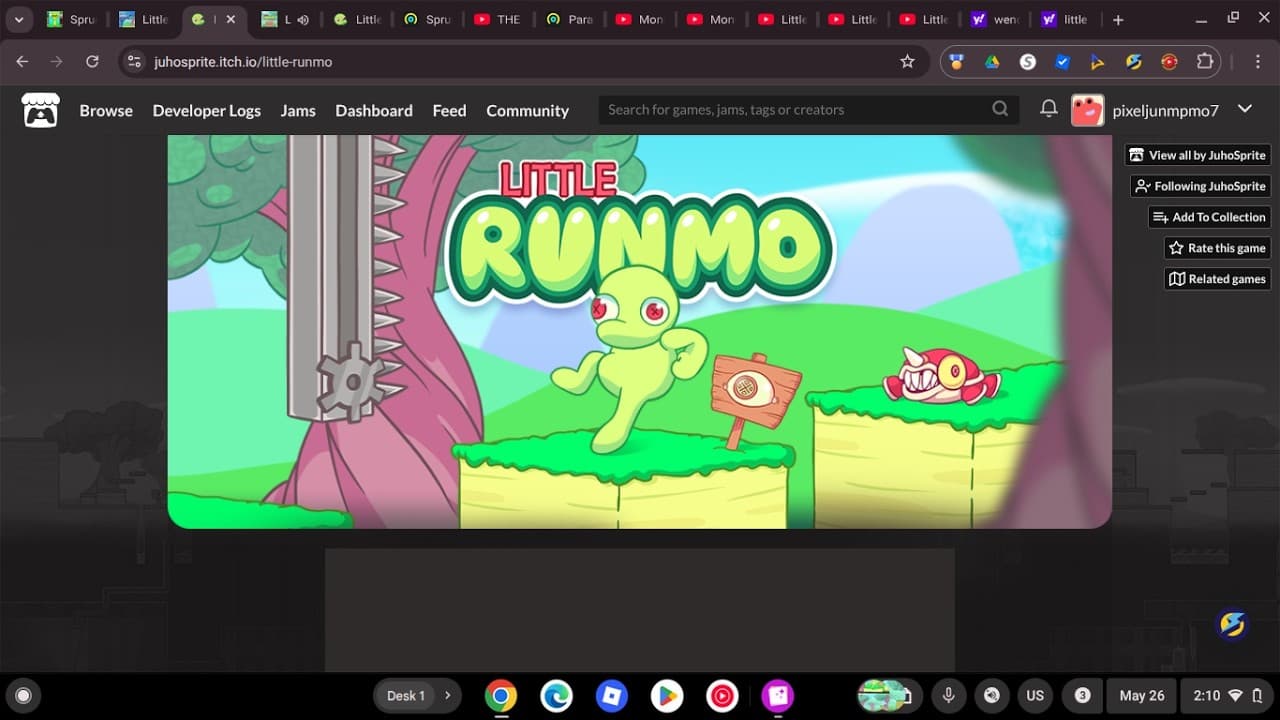Image resolution: width=1280 pixels, height=720 pixels.
Task: Click the yellow arrow extension icon
Action: 1097,61
